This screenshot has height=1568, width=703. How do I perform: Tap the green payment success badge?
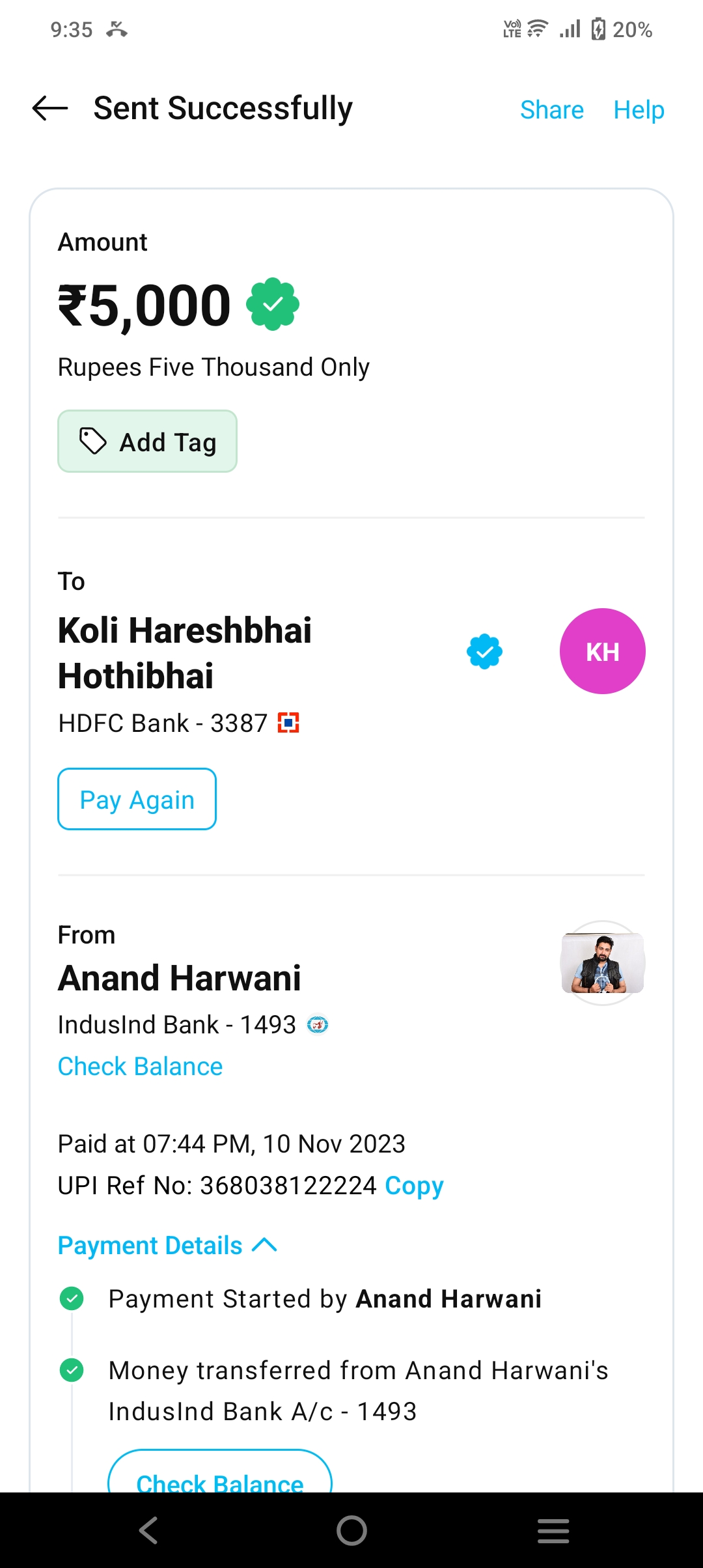(x=273, y=304)
